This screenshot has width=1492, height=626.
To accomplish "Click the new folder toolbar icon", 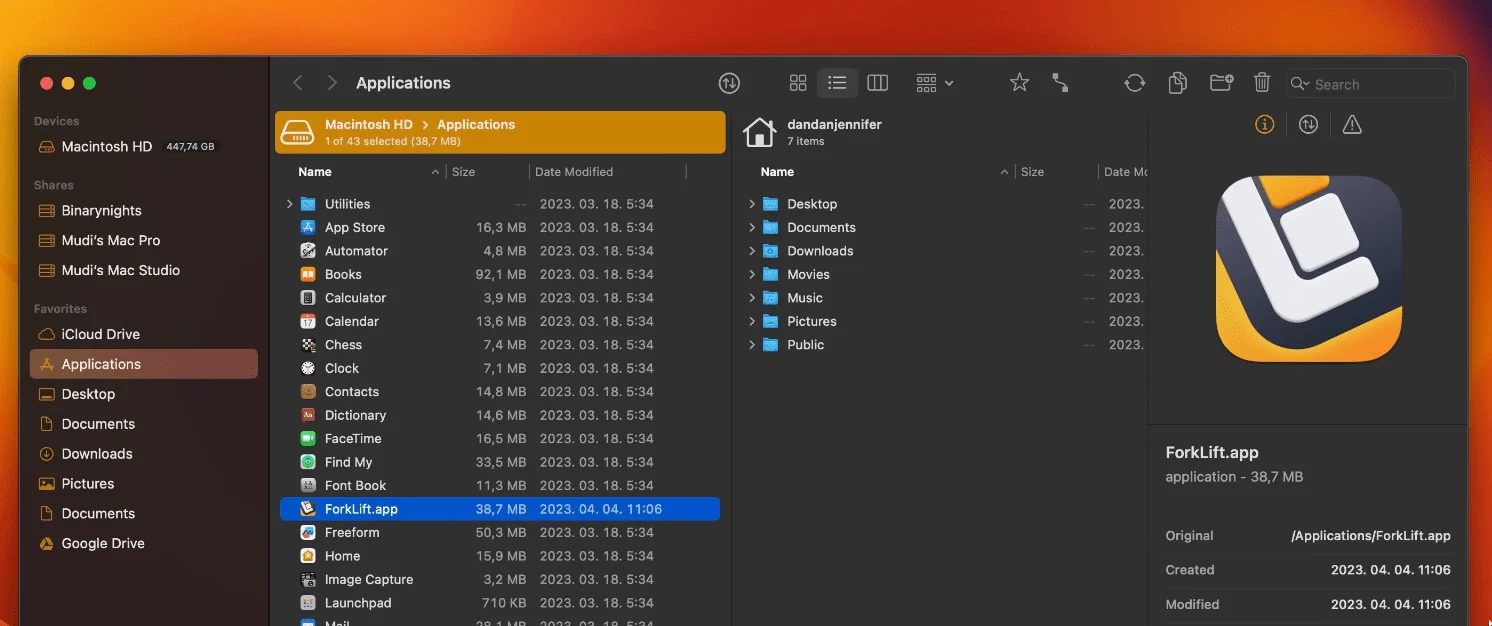I will (x=1221, y=83).
